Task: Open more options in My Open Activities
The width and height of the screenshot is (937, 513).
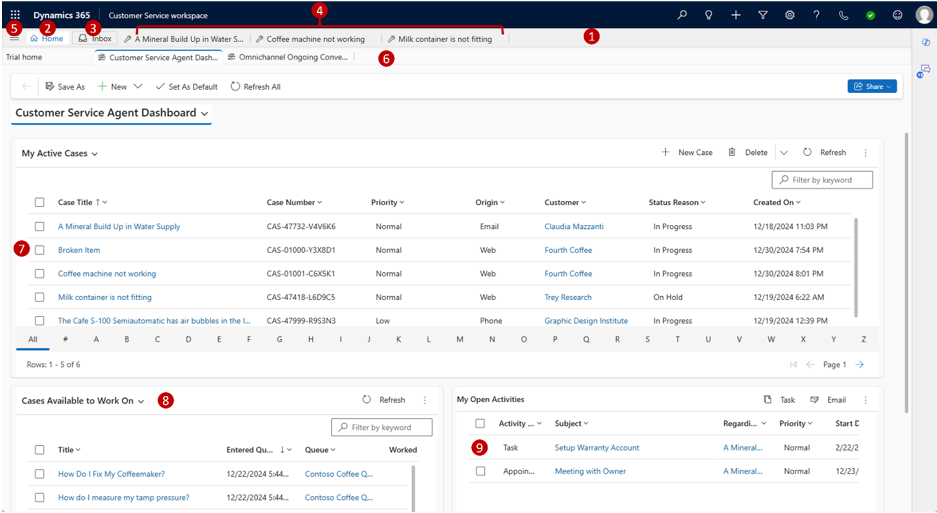Action: (x=865, y=400)
